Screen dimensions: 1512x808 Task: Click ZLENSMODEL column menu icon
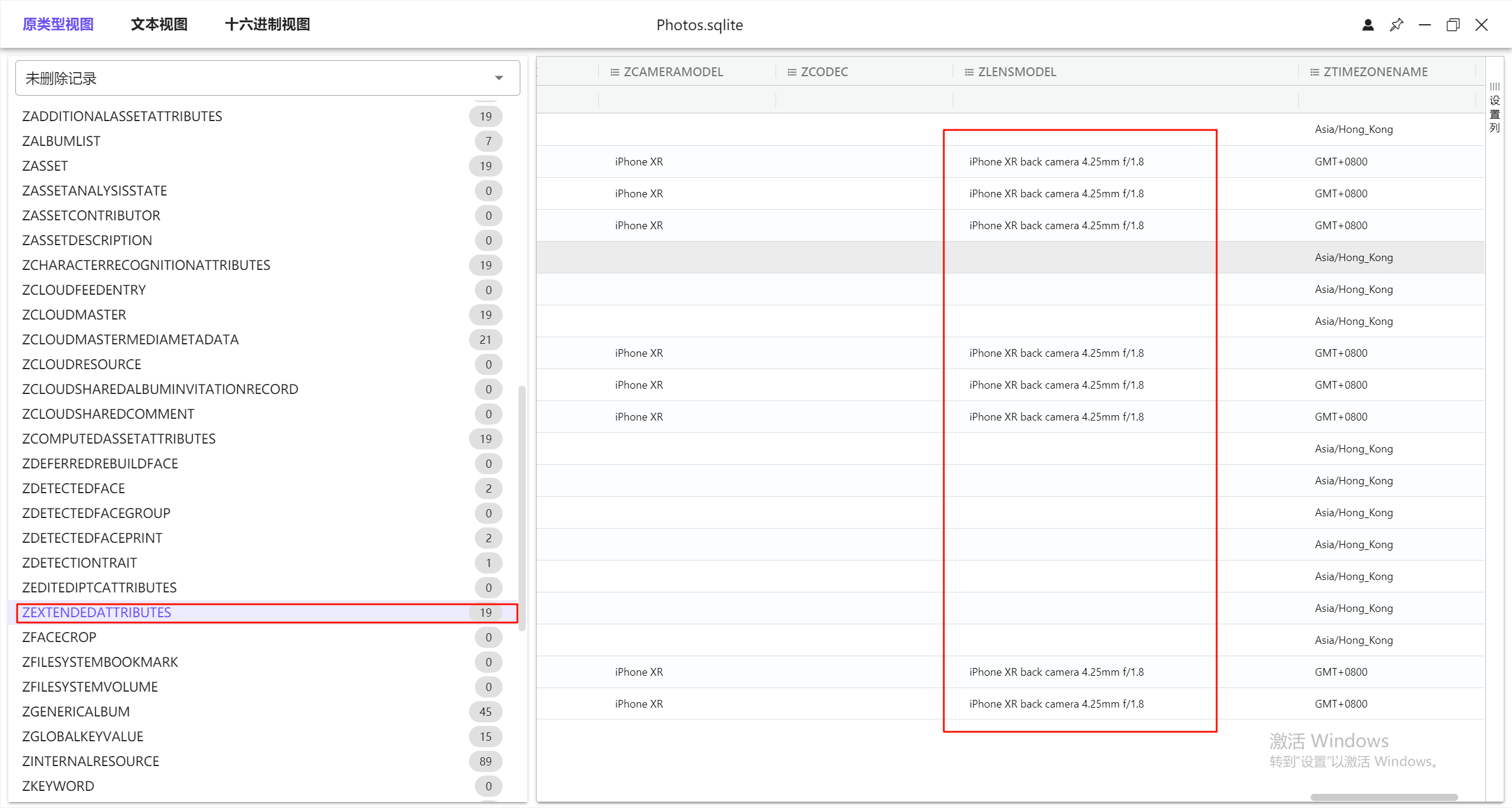[969, 72]
